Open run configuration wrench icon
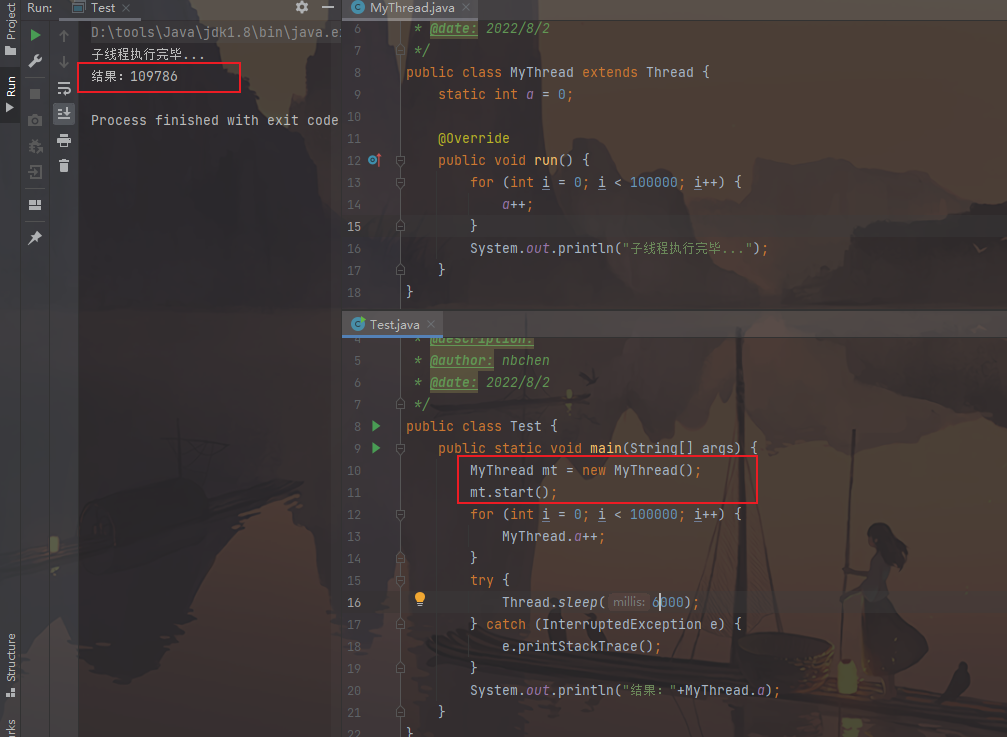 [x=35, y=62]
